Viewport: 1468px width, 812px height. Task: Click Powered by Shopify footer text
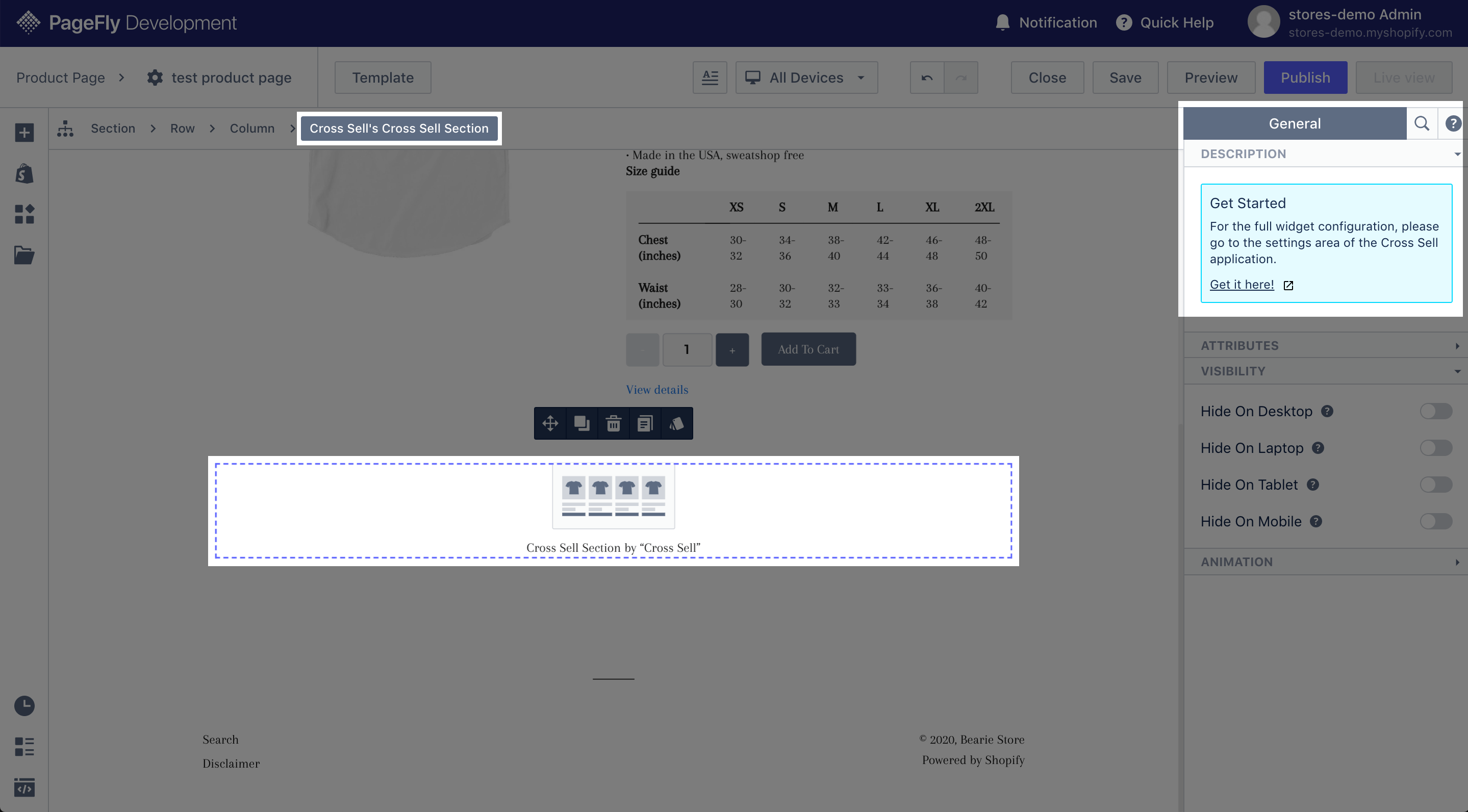tap(973, 759)
